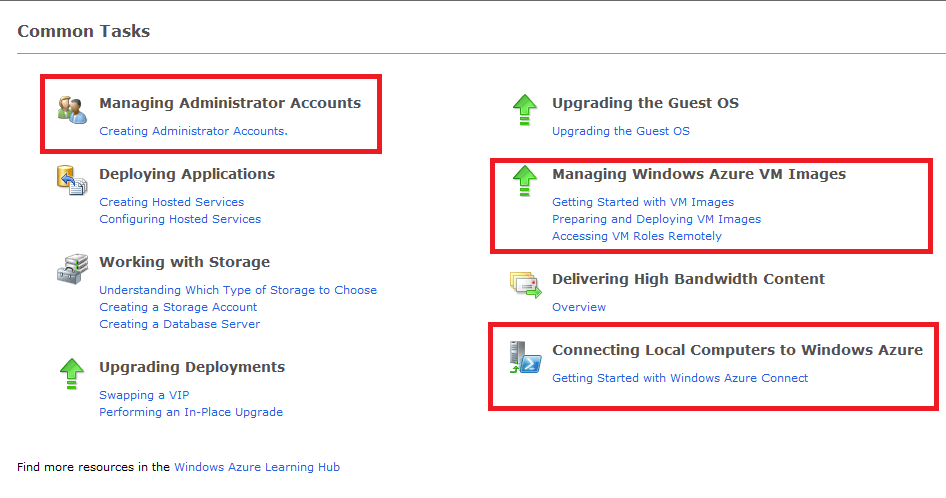Open Preparing and Deploying VM Images link
Image resolution: width=946 pixels, height=498 pixels.
[656, 219]
